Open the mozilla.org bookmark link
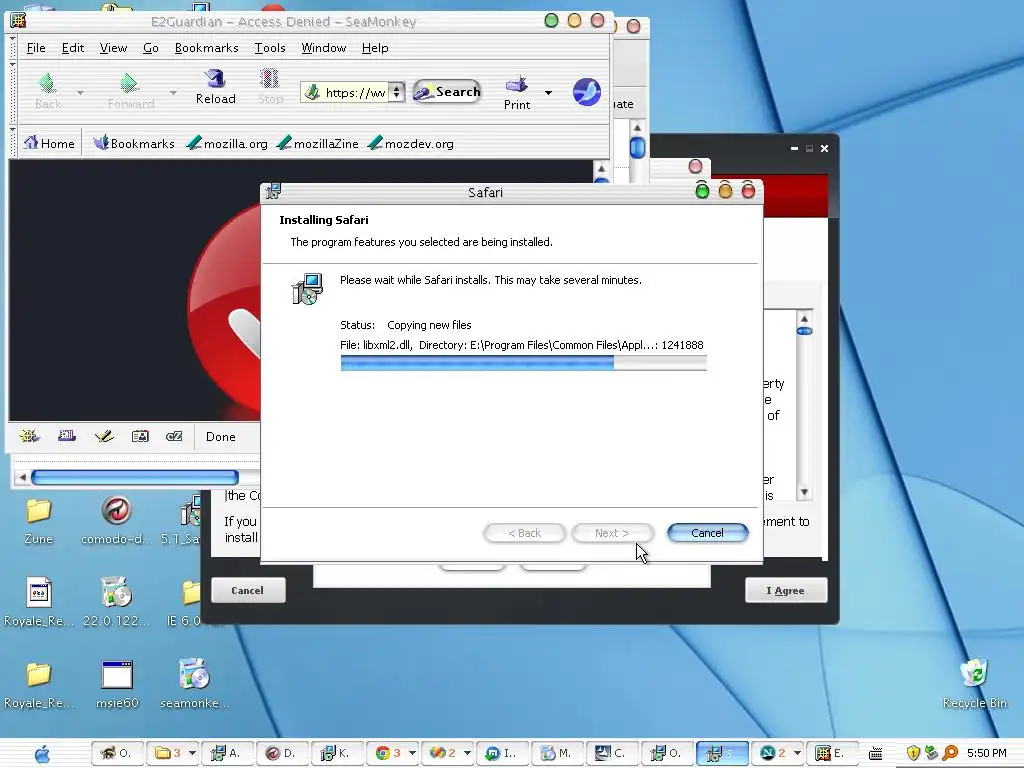 tap(227, 143)
